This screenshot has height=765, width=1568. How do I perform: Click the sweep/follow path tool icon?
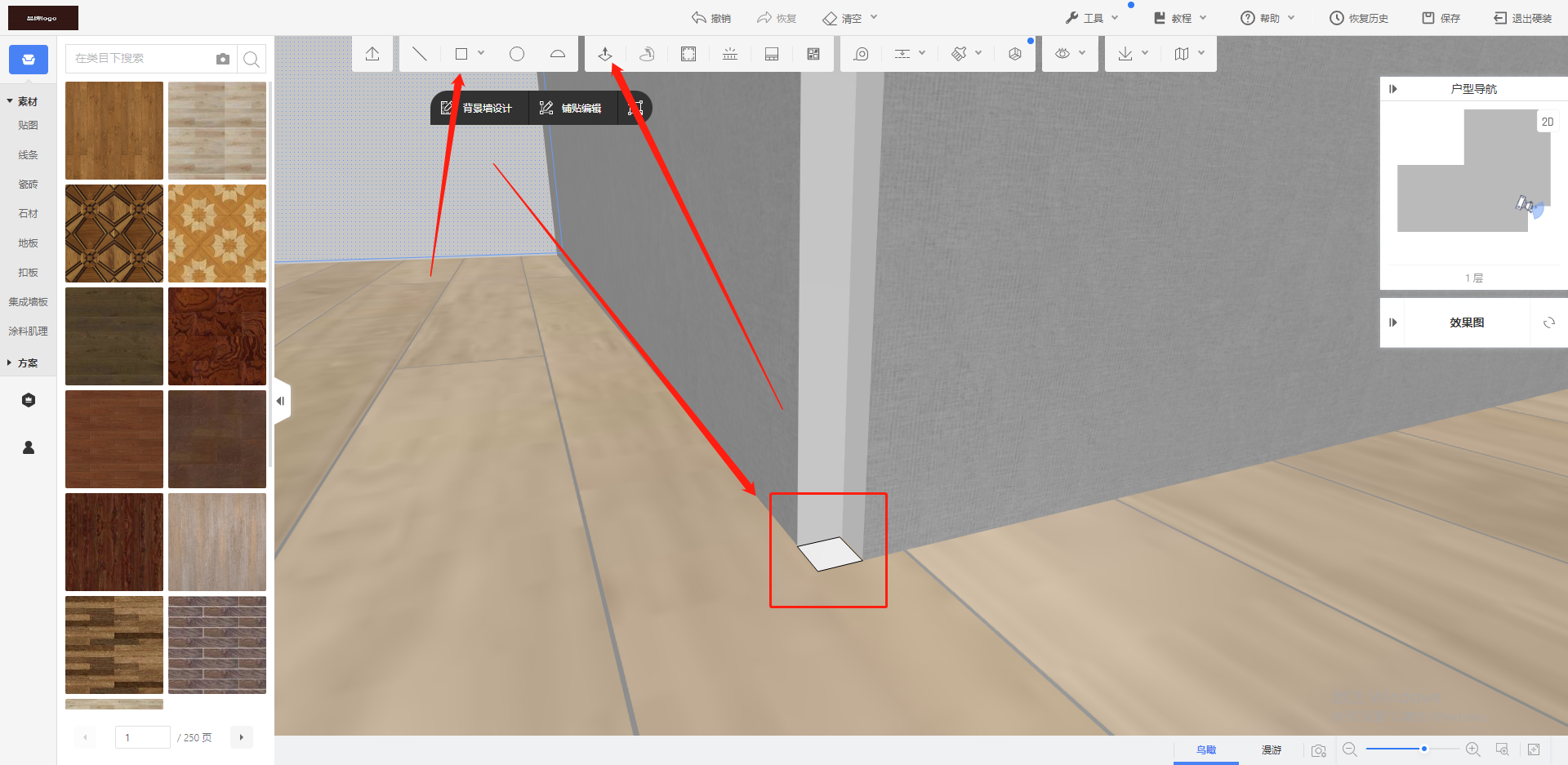pyautogui.click(x=647, y=54)
